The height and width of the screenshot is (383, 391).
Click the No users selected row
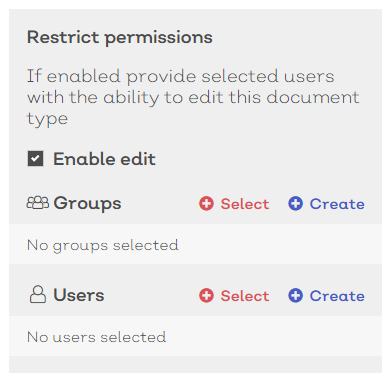click(x=195, y=336)
